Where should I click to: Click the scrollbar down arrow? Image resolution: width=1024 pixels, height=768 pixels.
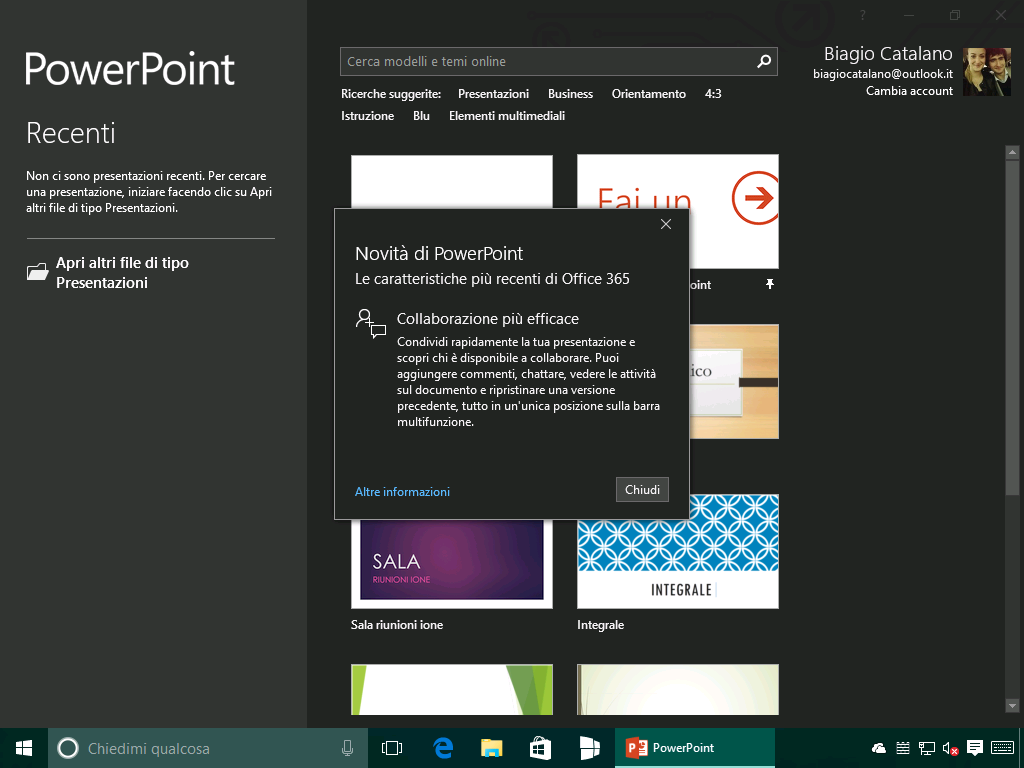(x=1012, y=705)
